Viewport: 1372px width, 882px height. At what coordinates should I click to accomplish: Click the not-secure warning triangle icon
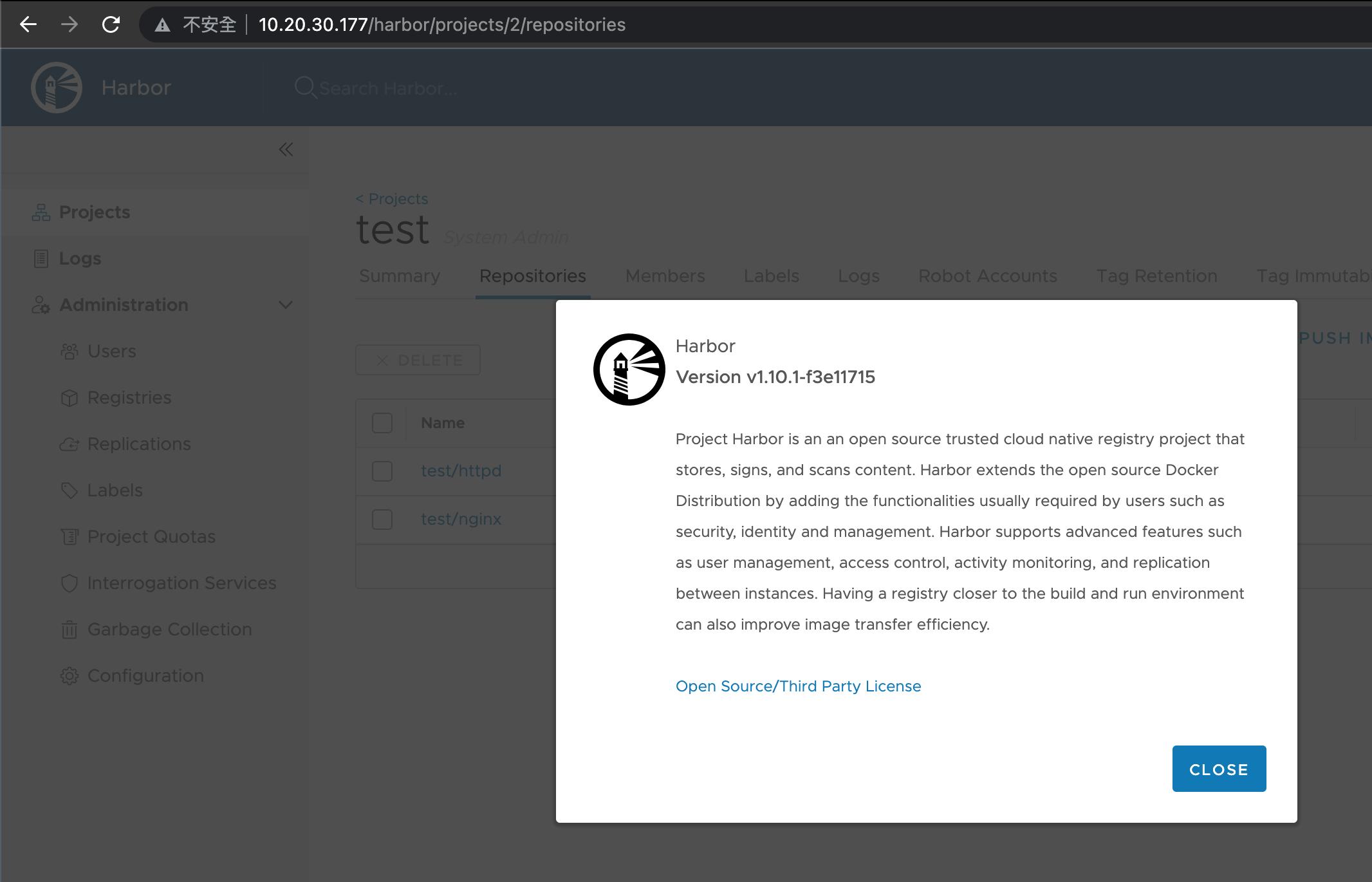pyautogui.click(x=162, y=25)
